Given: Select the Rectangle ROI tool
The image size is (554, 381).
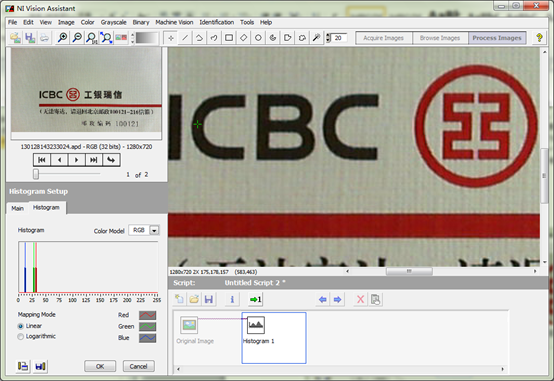Looking at the screenshot, I should [229, 38].
